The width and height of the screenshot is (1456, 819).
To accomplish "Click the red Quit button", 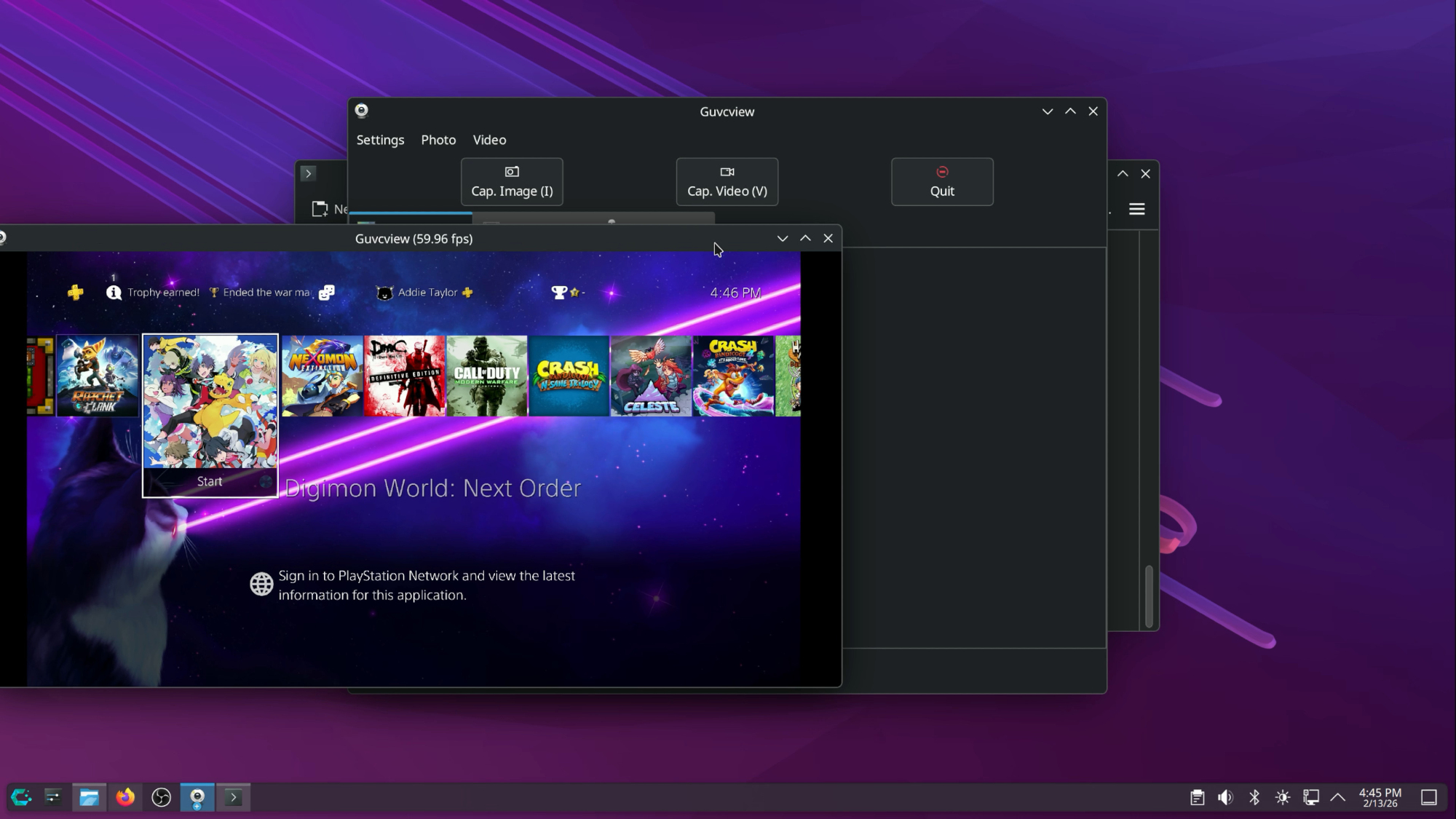I will (941, 182).
